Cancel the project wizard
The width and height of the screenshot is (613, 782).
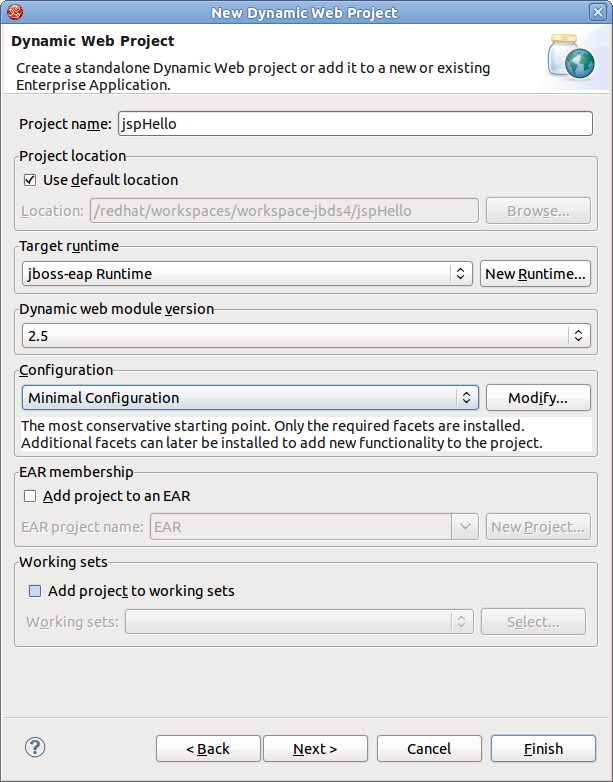click(x=428, y=749)
